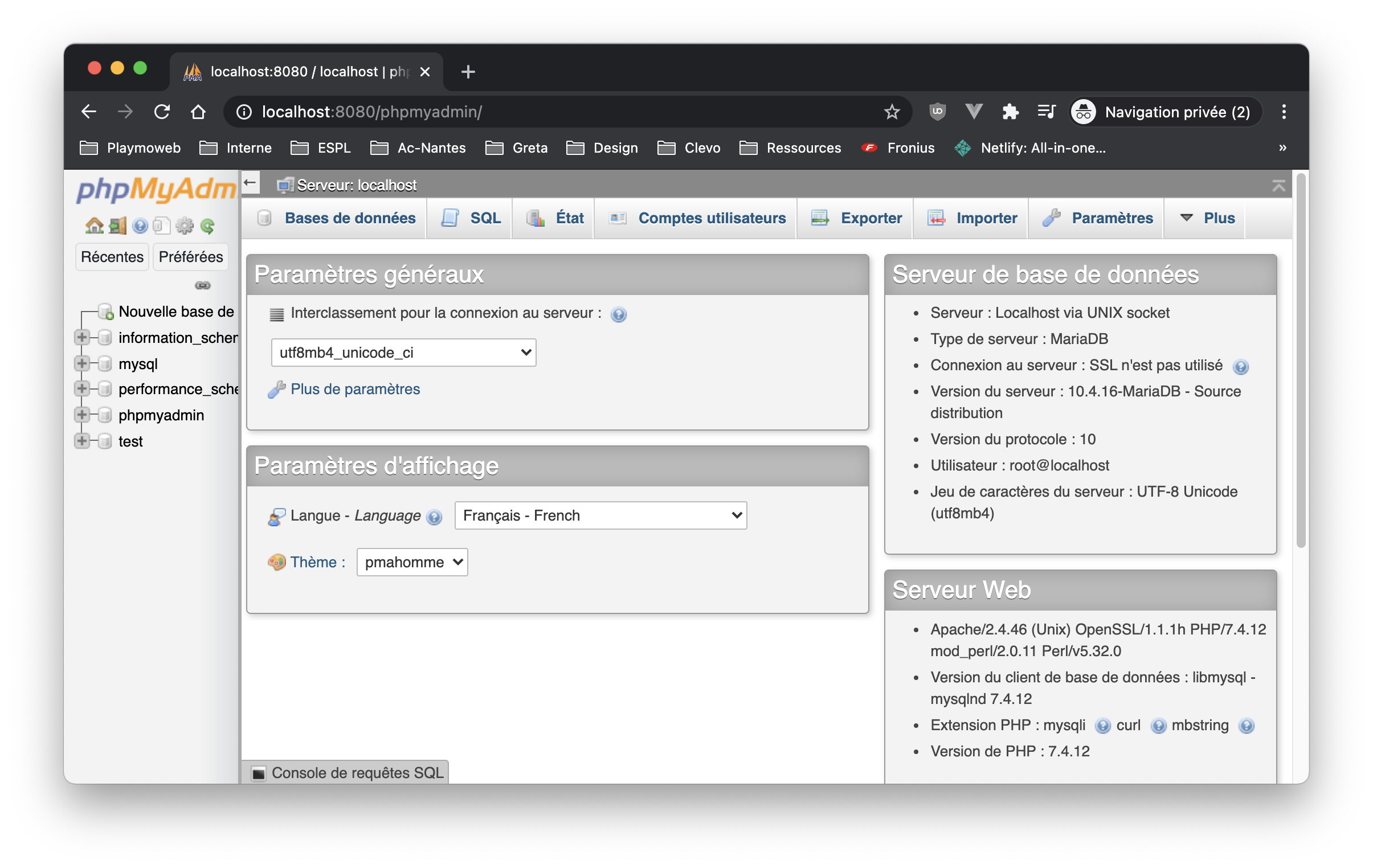The height and width of the screenshot is (868, 1373).
Task: Open the Thème dropdown
Action: click(x=412, y=562)
